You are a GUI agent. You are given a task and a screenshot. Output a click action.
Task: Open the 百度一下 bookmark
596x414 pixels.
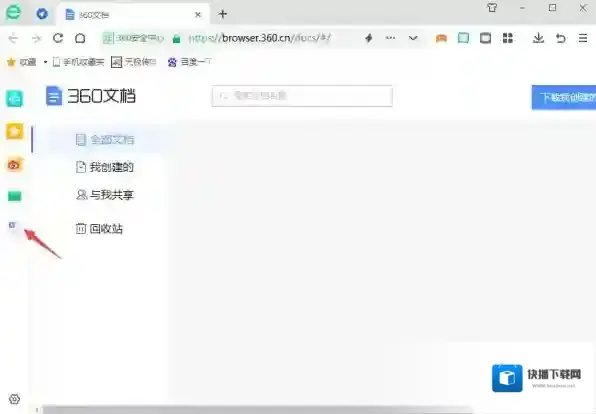189,62
